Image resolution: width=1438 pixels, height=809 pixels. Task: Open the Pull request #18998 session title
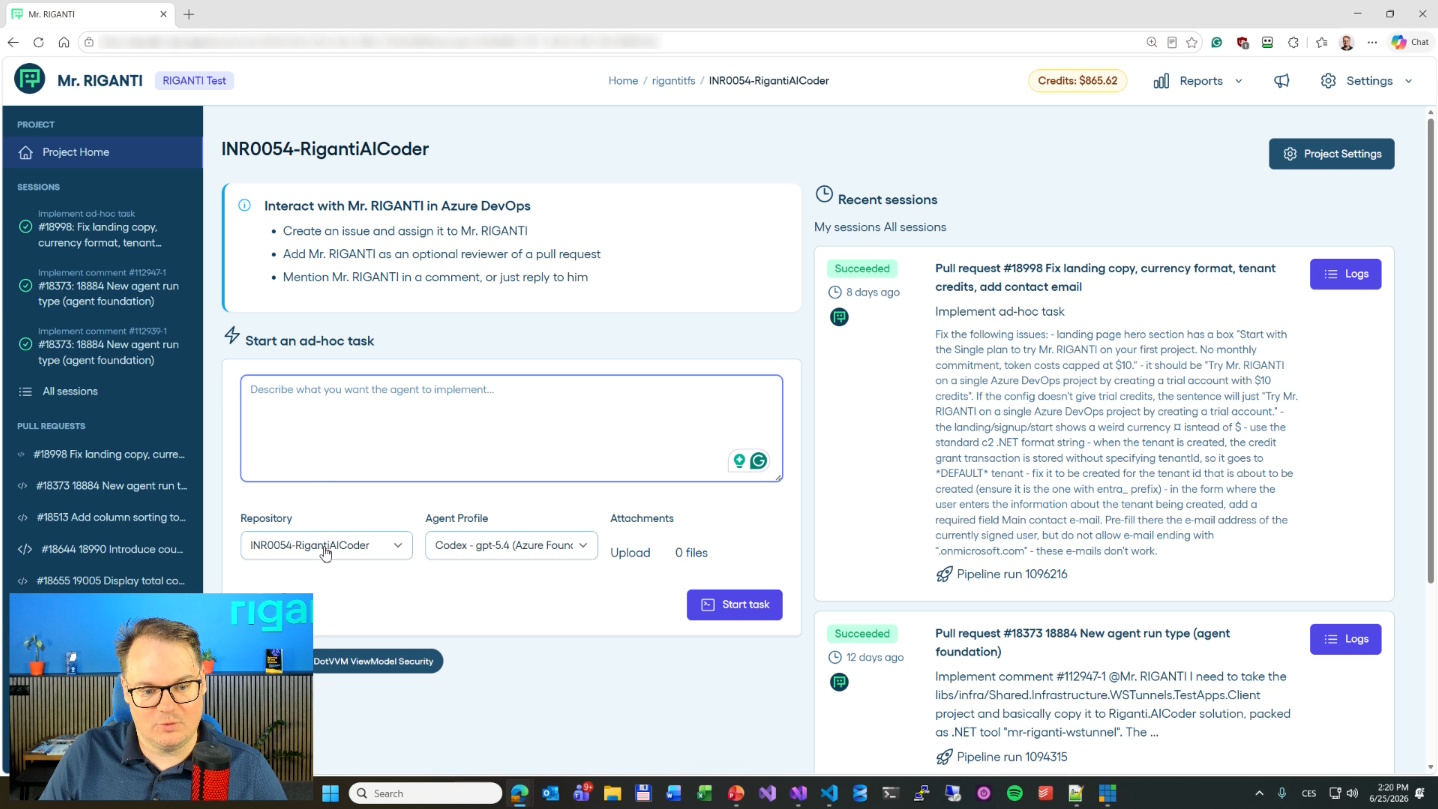pos(1105,277)
